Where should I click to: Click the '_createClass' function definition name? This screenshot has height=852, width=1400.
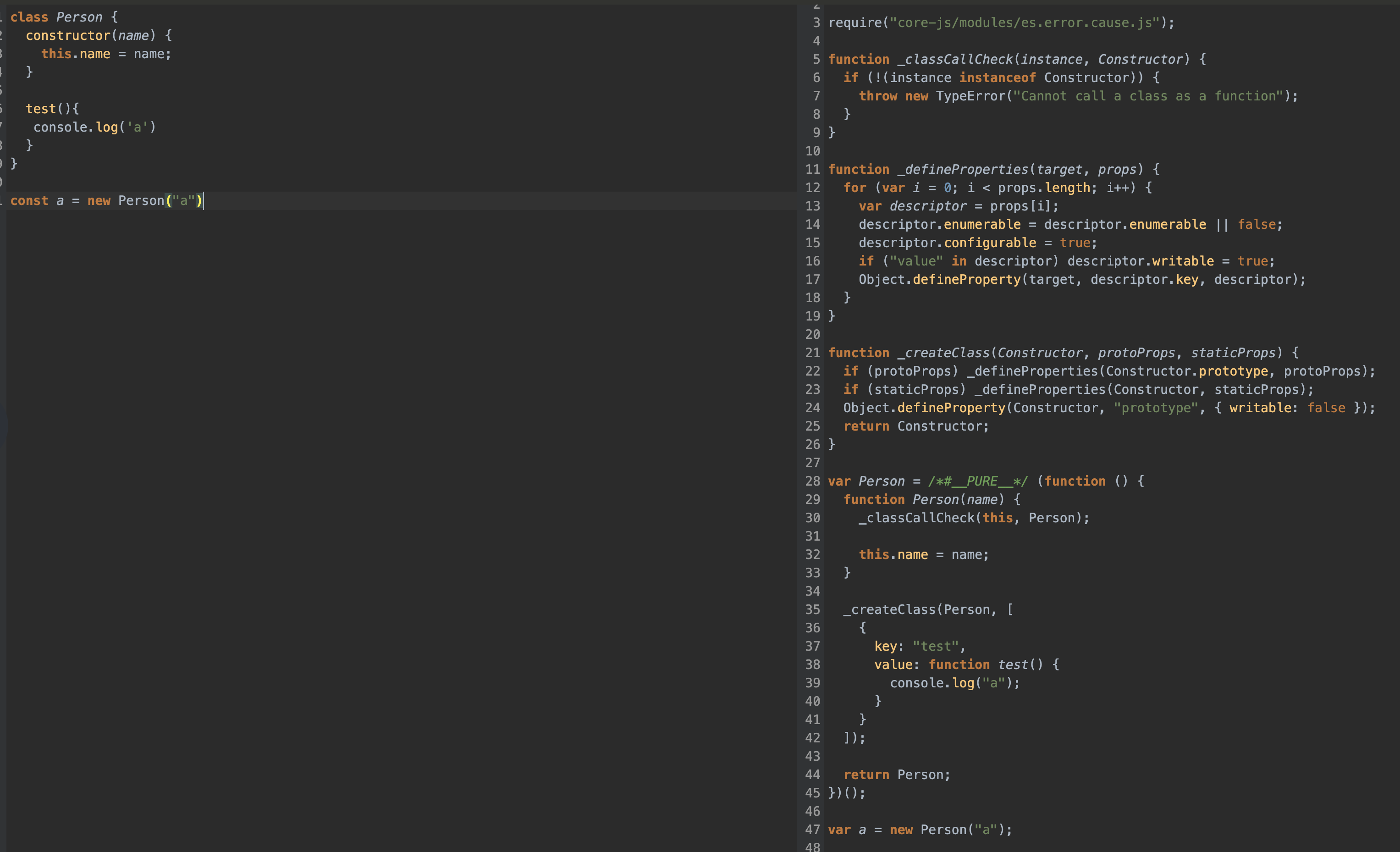(x=943, y=352)
